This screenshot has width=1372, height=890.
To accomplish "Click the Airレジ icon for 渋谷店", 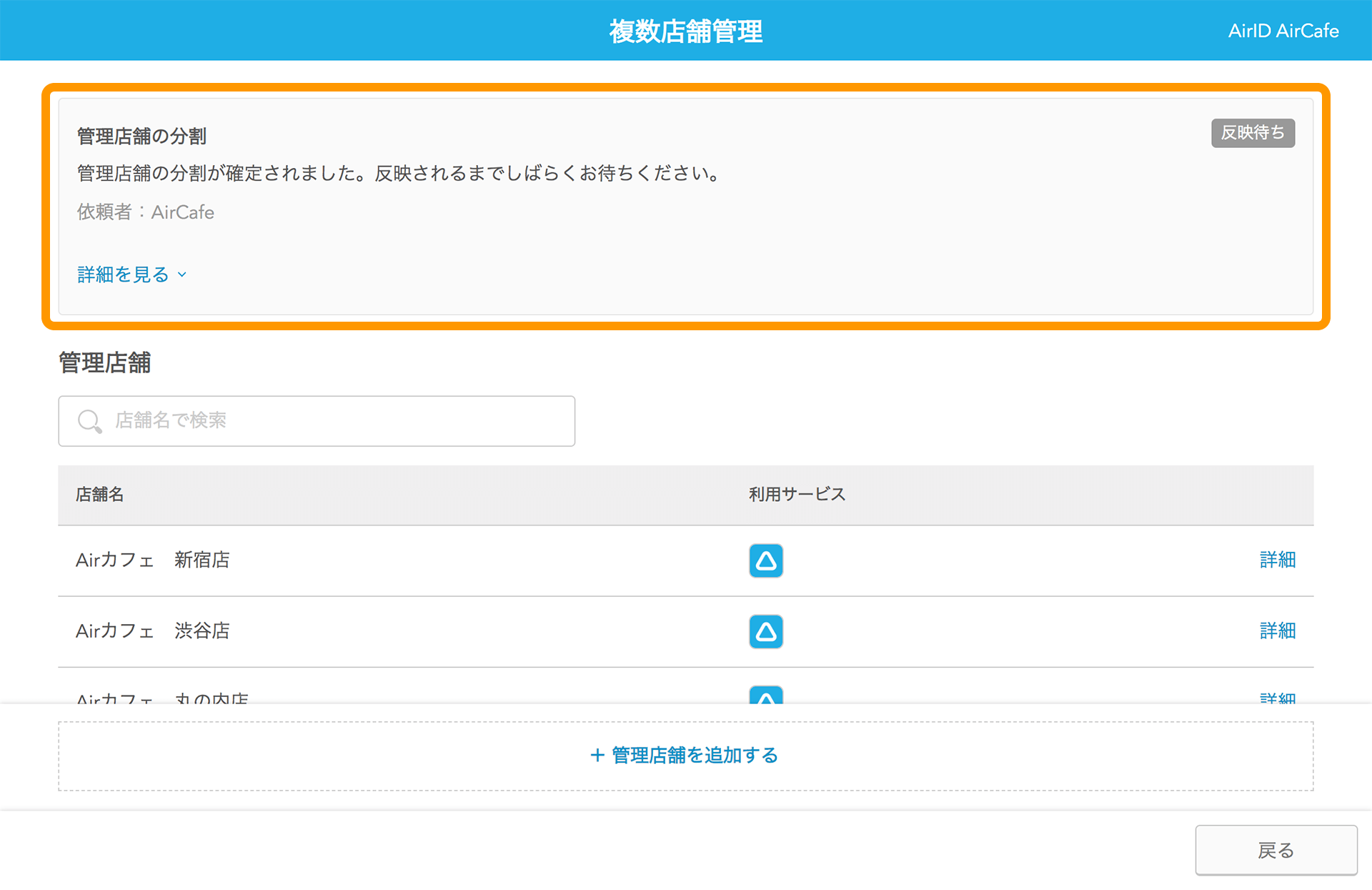I will click(766, 631).
